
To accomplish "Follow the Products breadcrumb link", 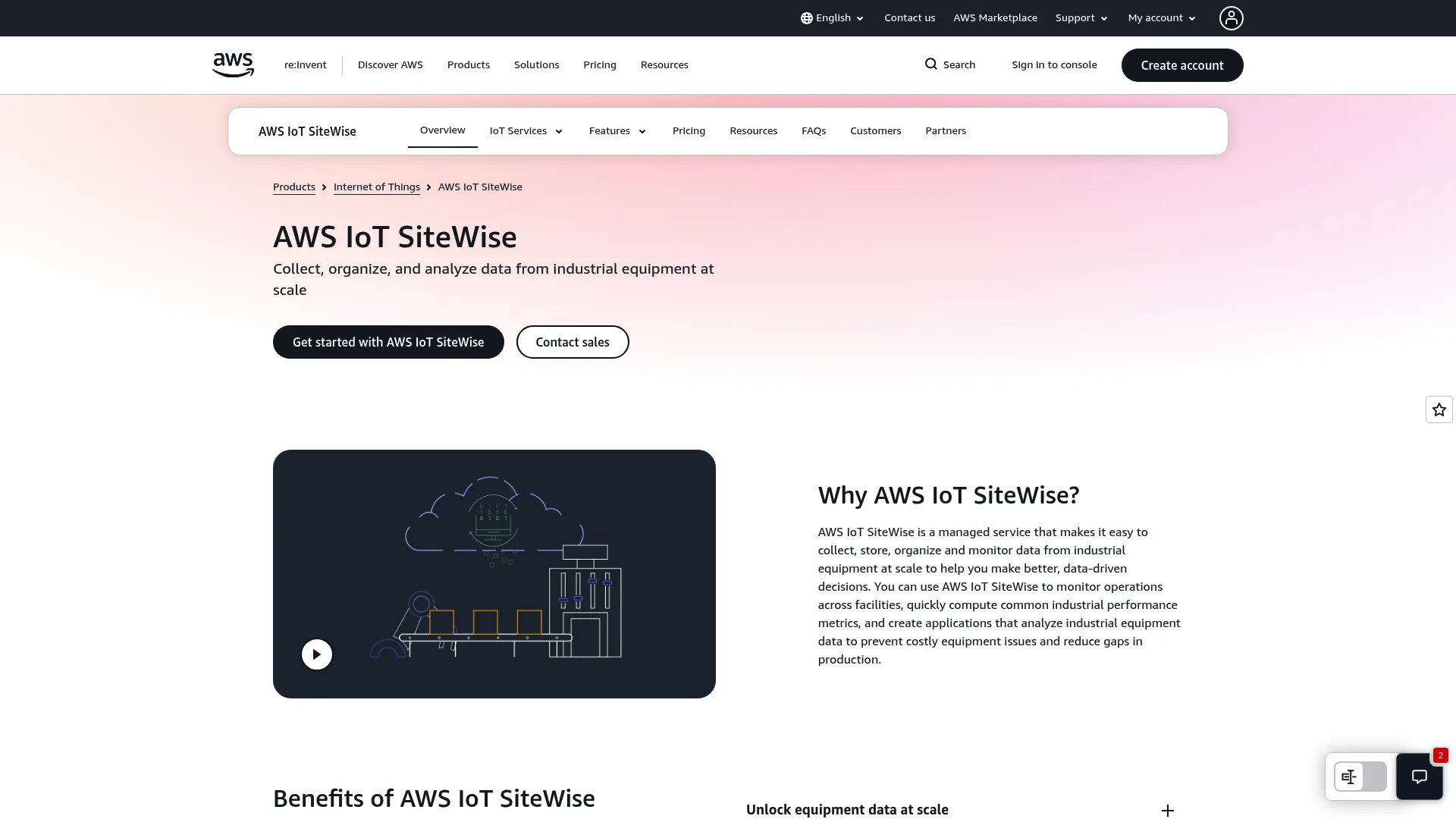I will click(x=294, y=187).
